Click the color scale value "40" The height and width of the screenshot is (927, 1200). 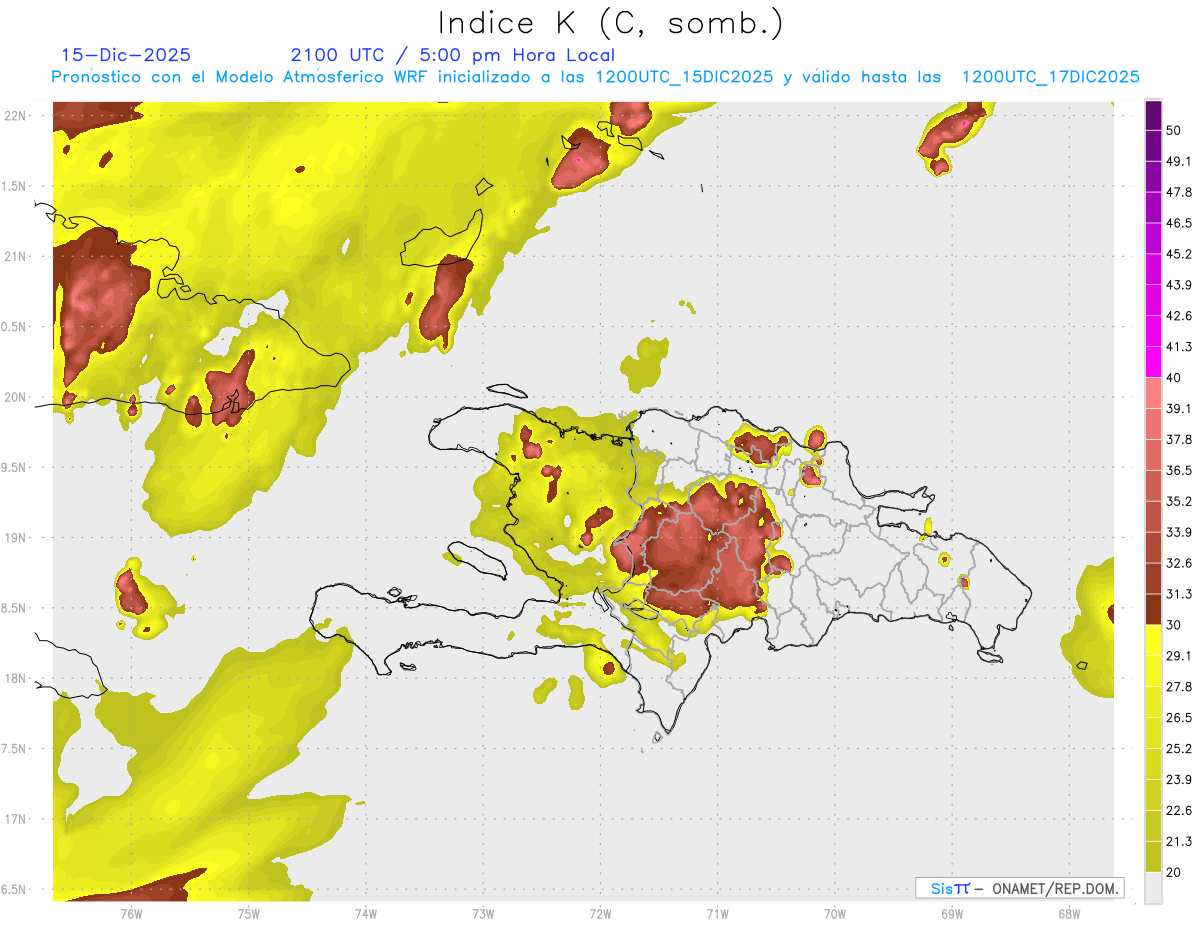1175,378
